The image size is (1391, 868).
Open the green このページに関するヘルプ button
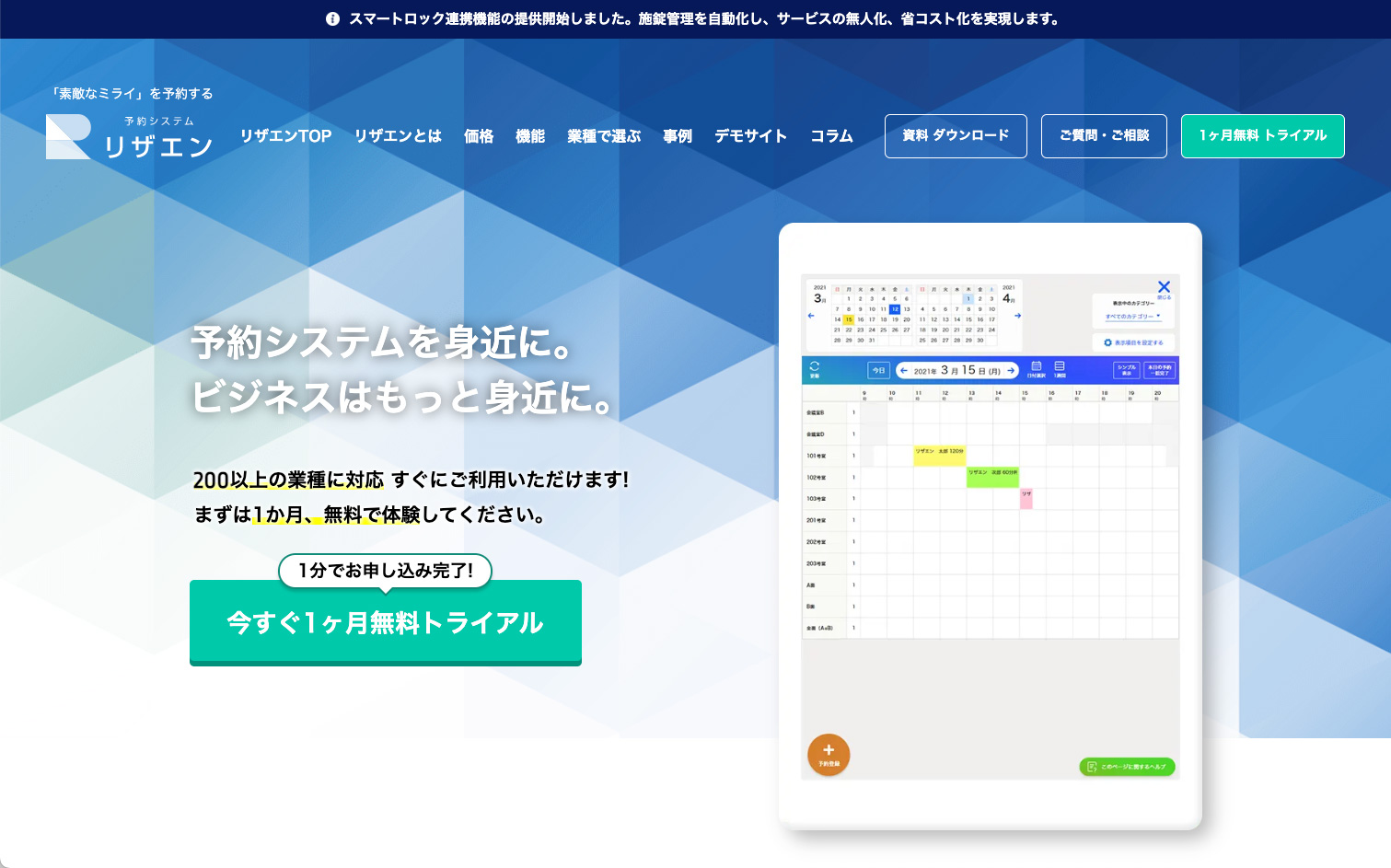pos(1127,767)
